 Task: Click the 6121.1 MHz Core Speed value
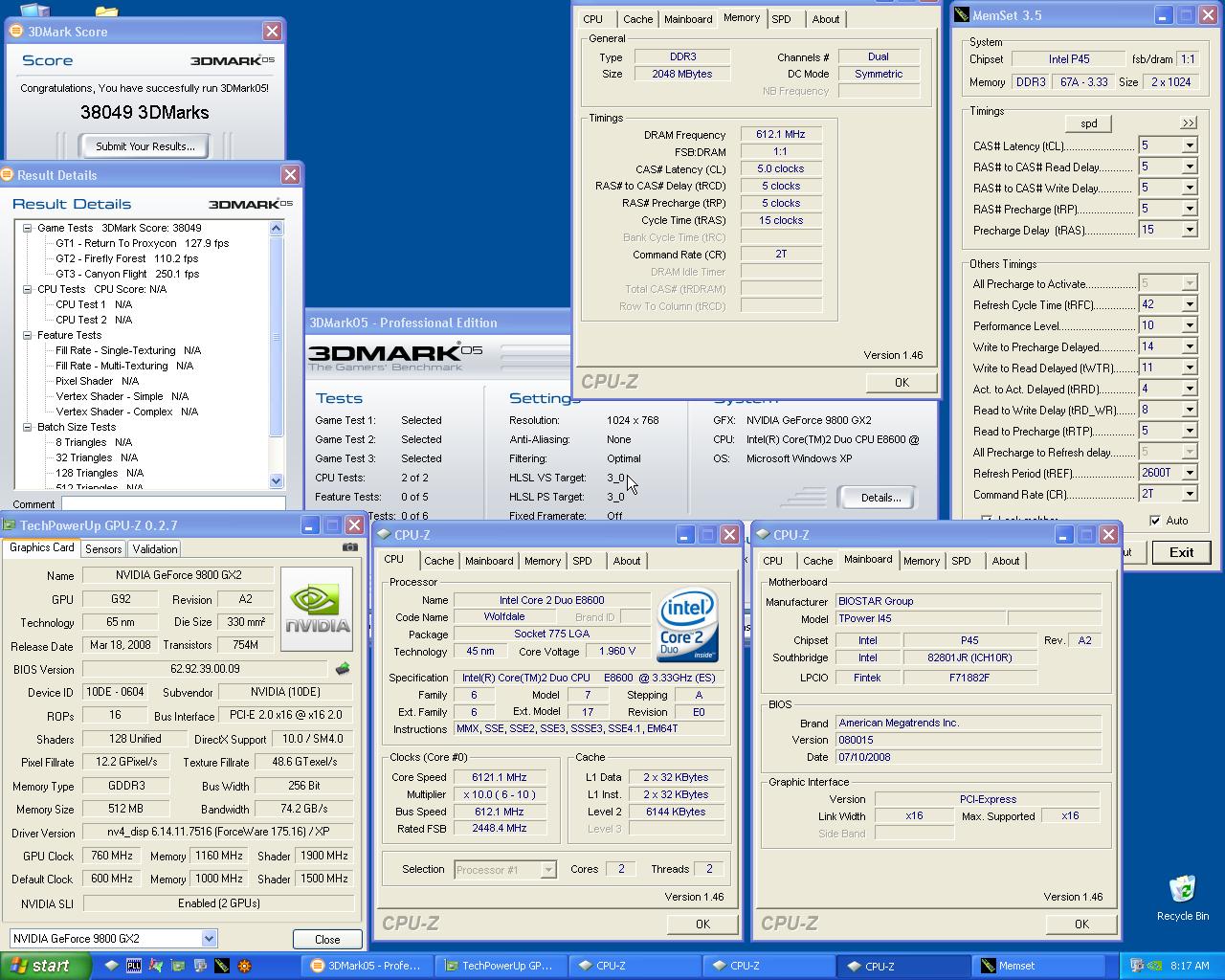(499, 777)
